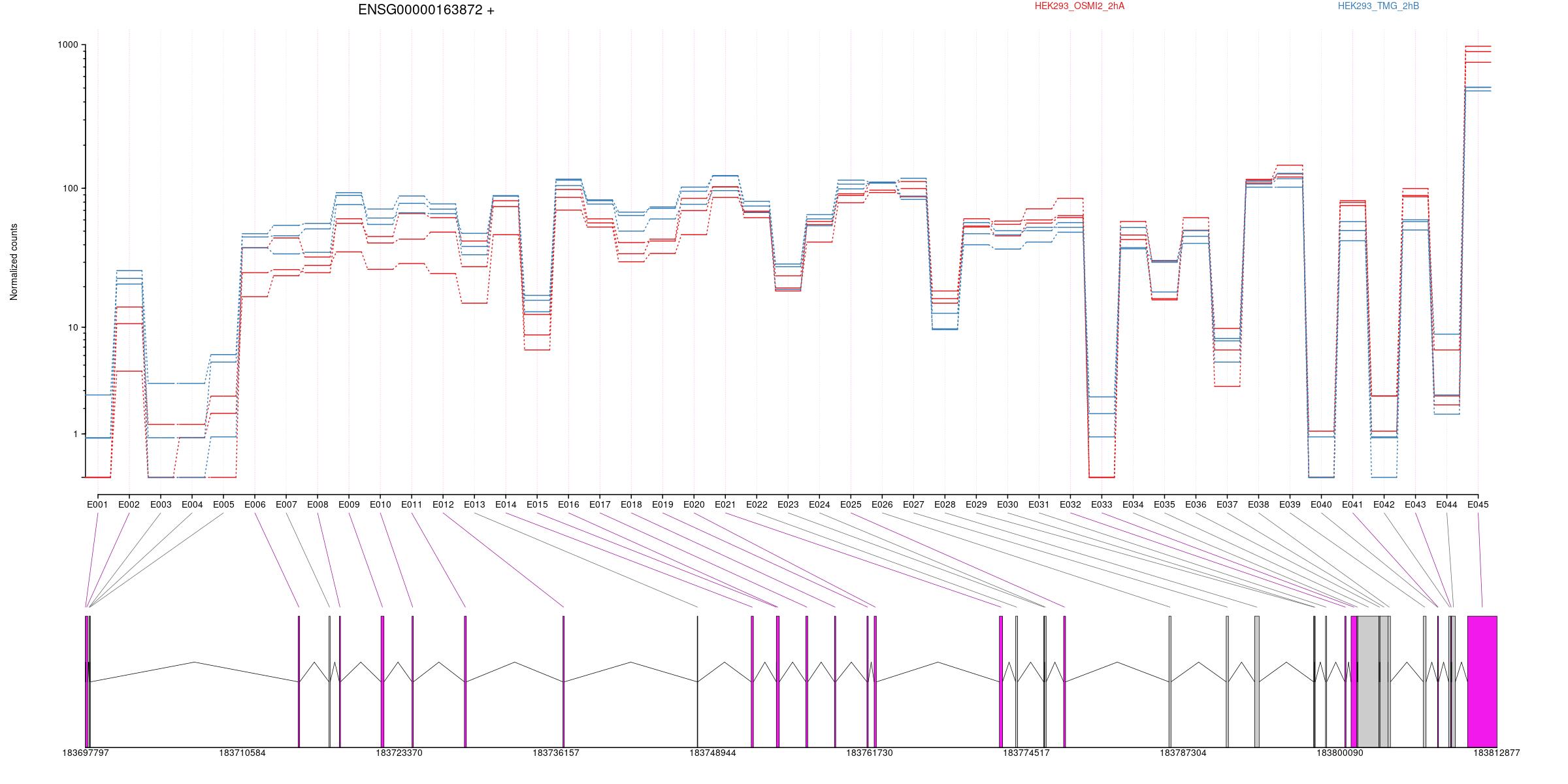Click the blue E045 expression line
The height and width of the screenshot is (784, 1568).
point(1478,88)
